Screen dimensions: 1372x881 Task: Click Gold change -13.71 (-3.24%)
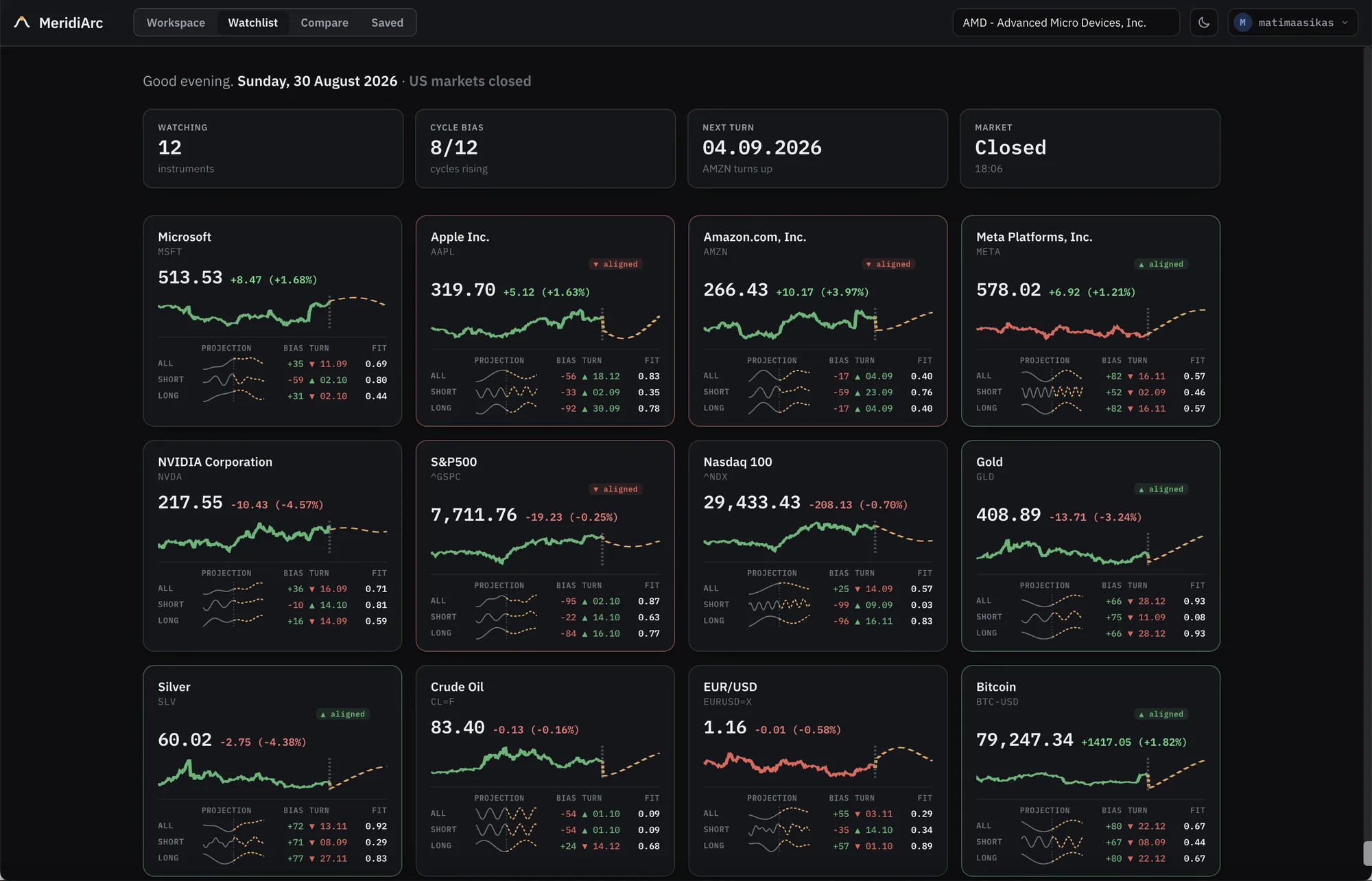1096,517
